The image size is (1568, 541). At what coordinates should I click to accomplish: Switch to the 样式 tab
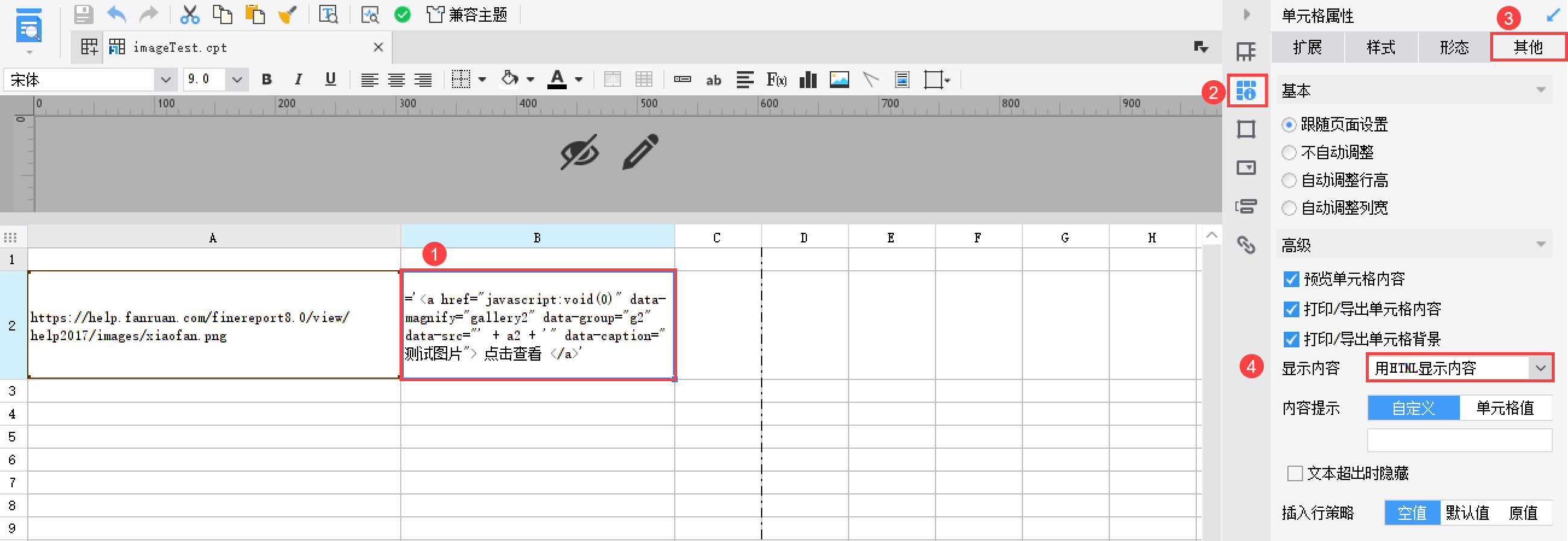pyautogui.click(x=1380, y=48)
